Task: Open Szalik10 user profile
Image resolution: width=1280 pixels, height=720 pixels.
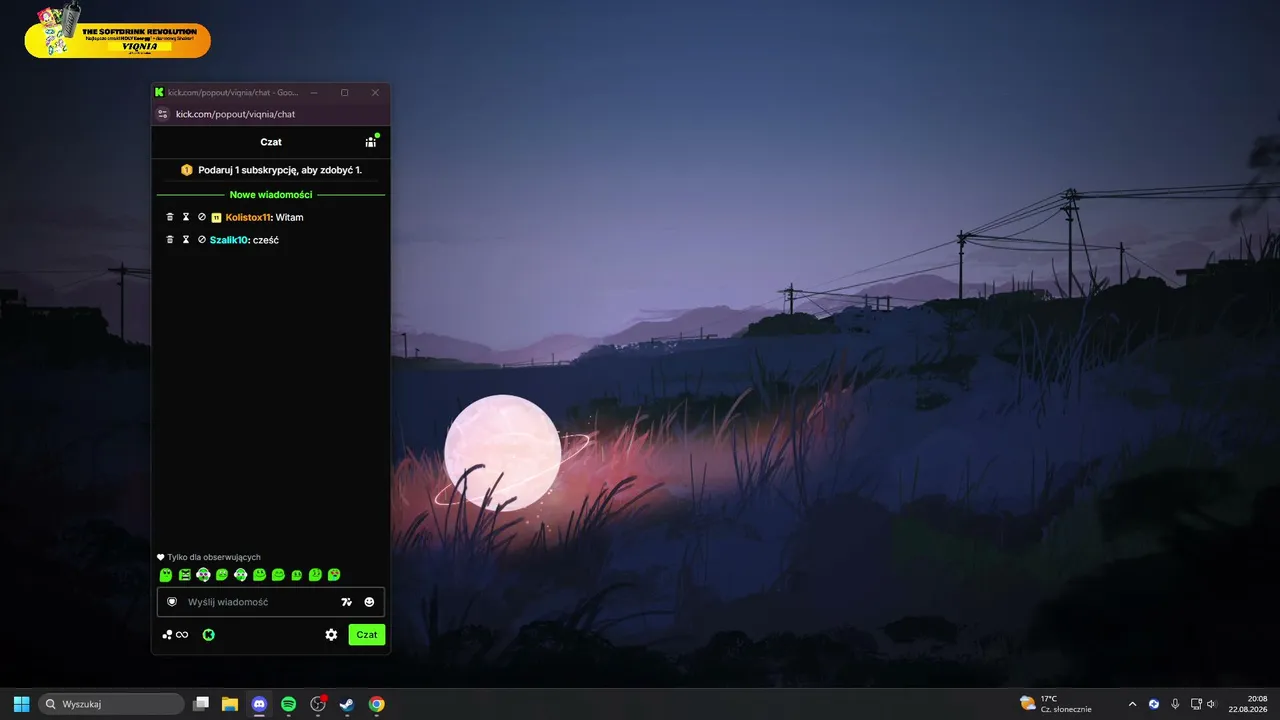Action: [x=229, y=240]
